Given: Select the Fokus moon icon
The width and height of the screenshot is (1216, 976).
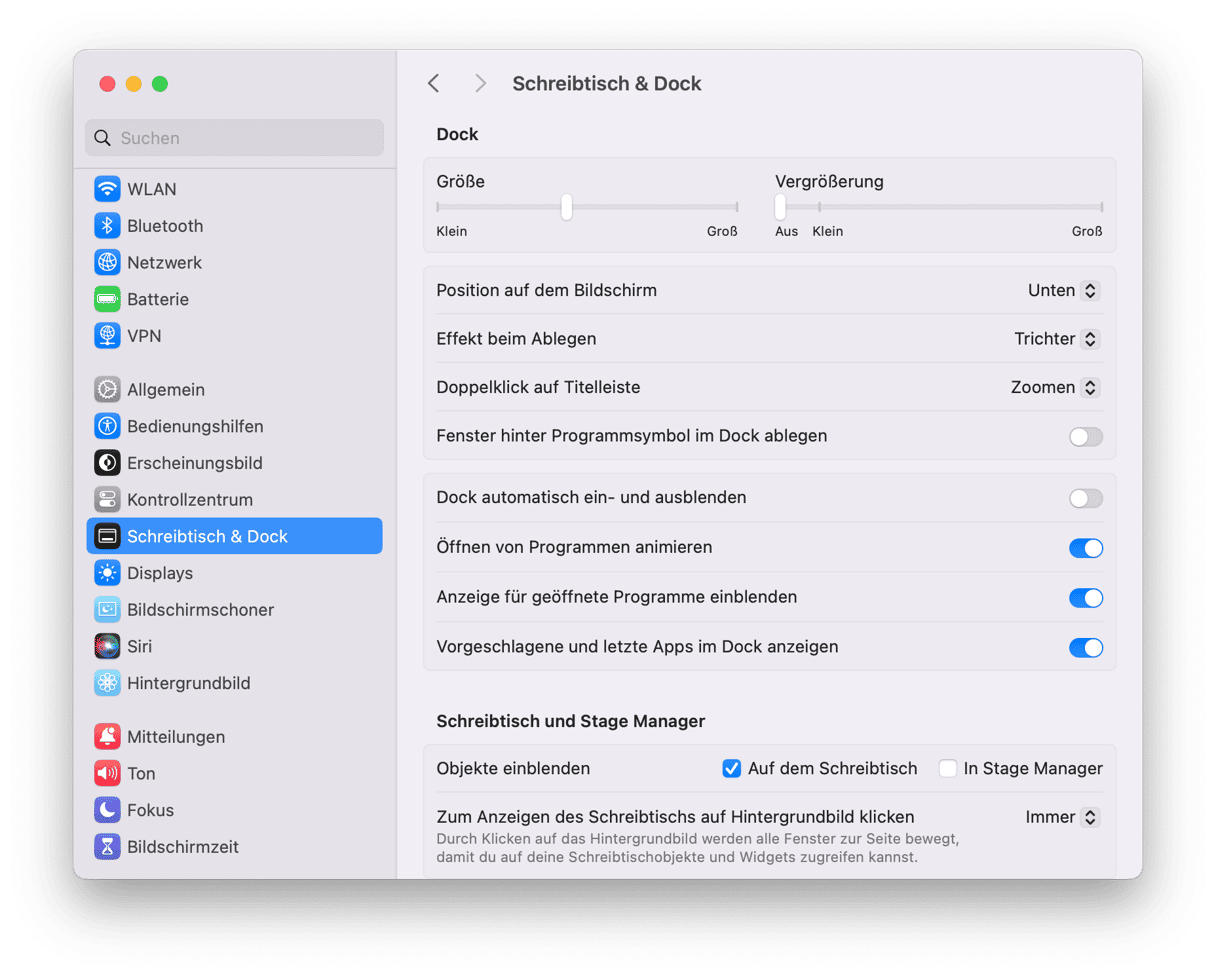Looking at the screenshot, I should pos(107,810).
